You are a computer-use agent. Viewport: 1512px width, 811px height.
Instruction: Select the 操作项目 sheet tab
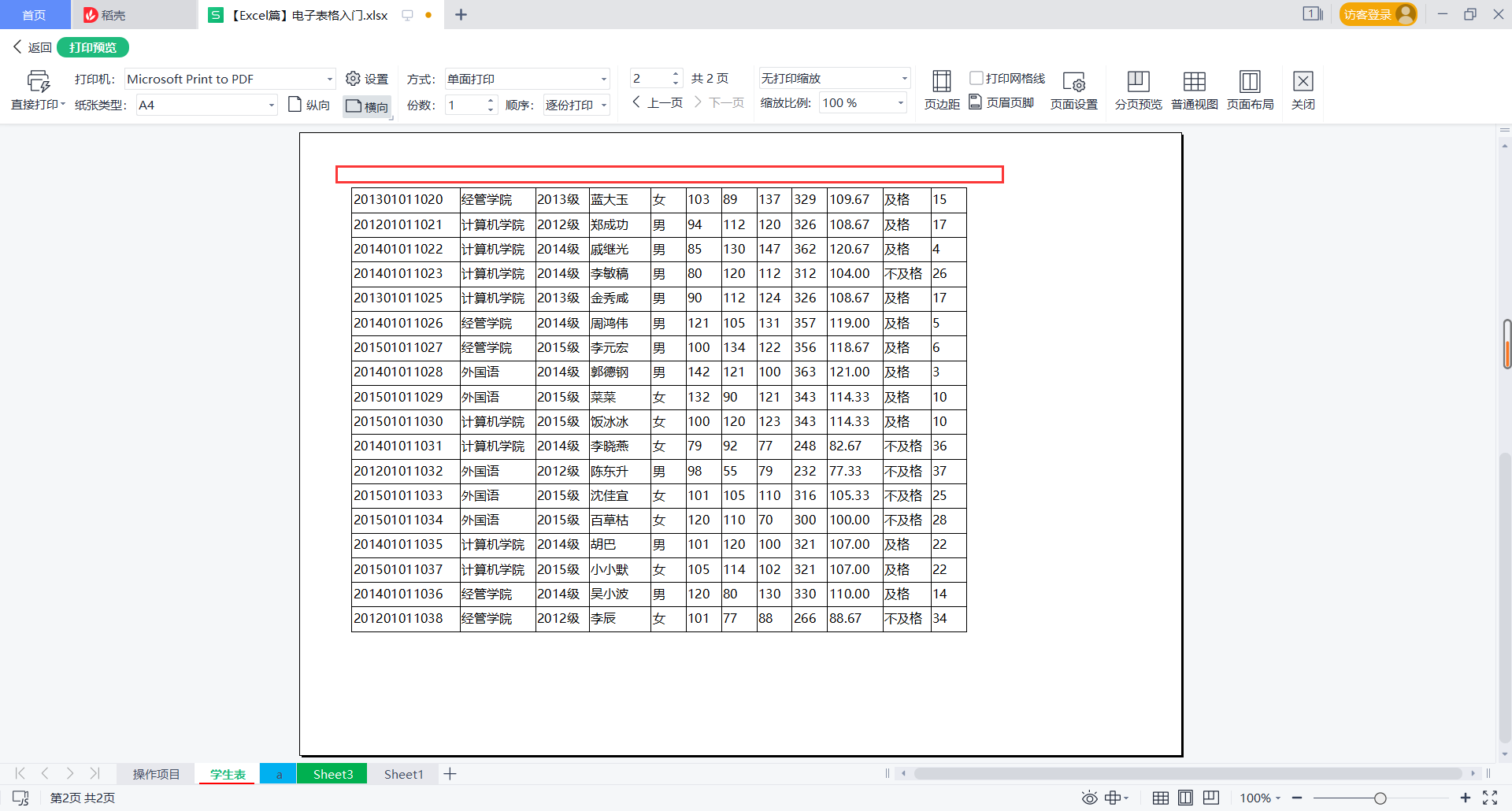point(156,774)
